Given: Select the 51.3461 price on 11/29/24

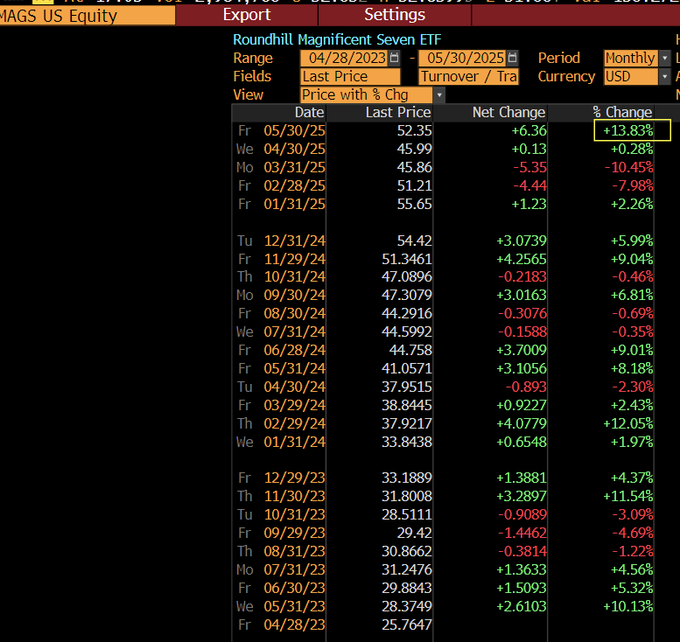Looking at the screenshot, I should pos(407,259).
